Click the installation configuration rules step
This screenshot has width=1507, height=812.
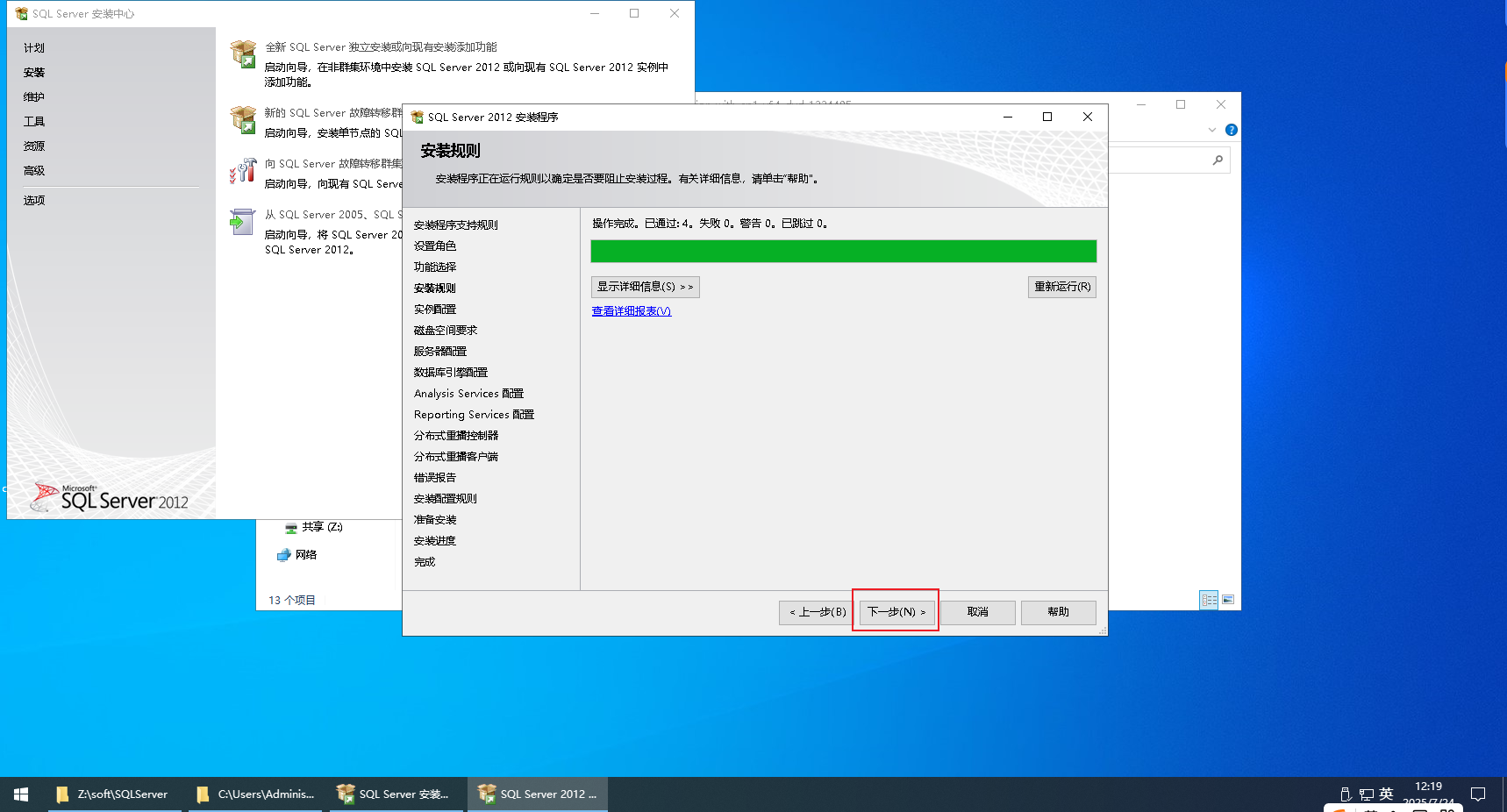tap(446, 499)
